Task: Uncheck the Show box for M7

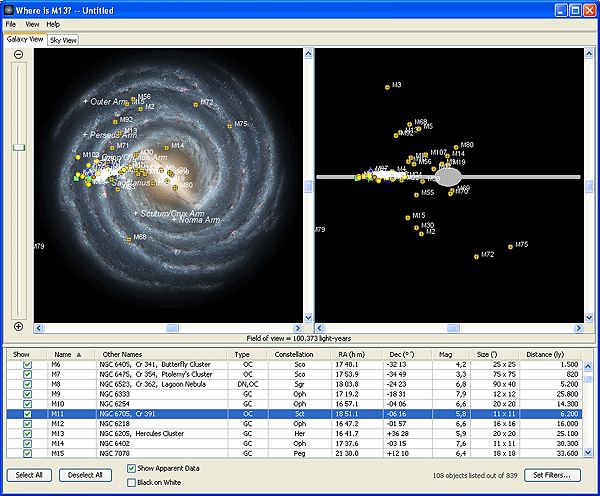Action: pos(27,374)
